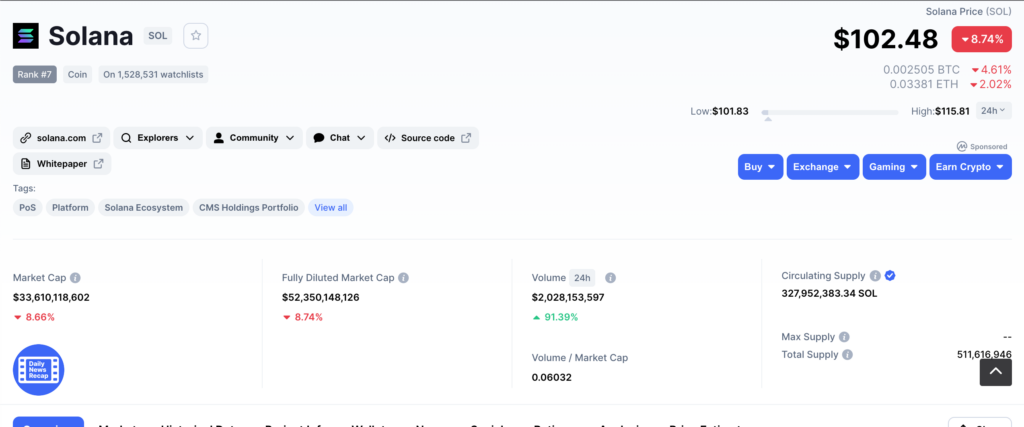
Task: Open the Explorers dropdown
Action: [x=157, y=138]
